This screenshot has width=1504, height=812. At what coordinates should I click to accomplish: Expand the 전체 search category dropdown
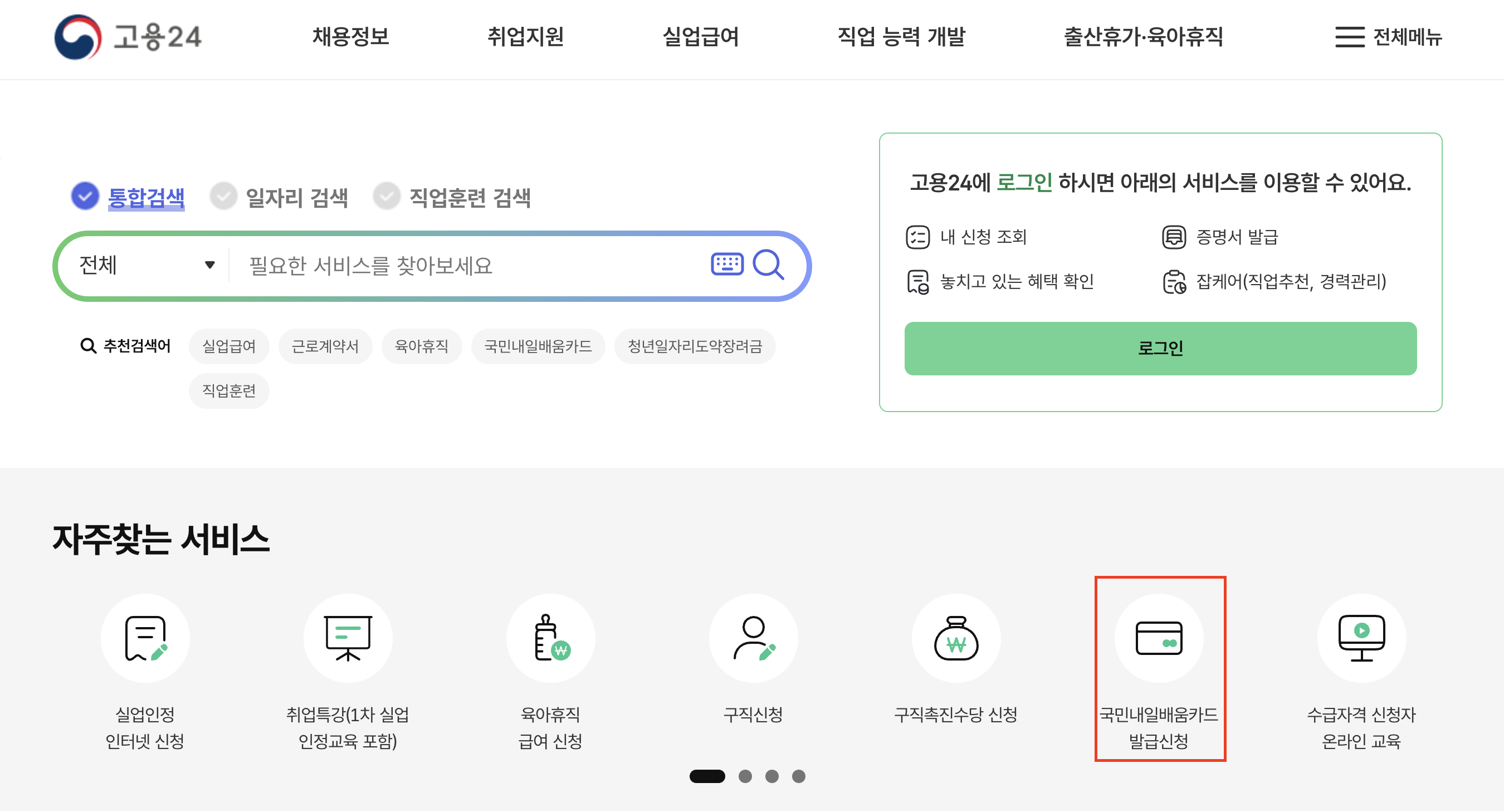[146, 266]
